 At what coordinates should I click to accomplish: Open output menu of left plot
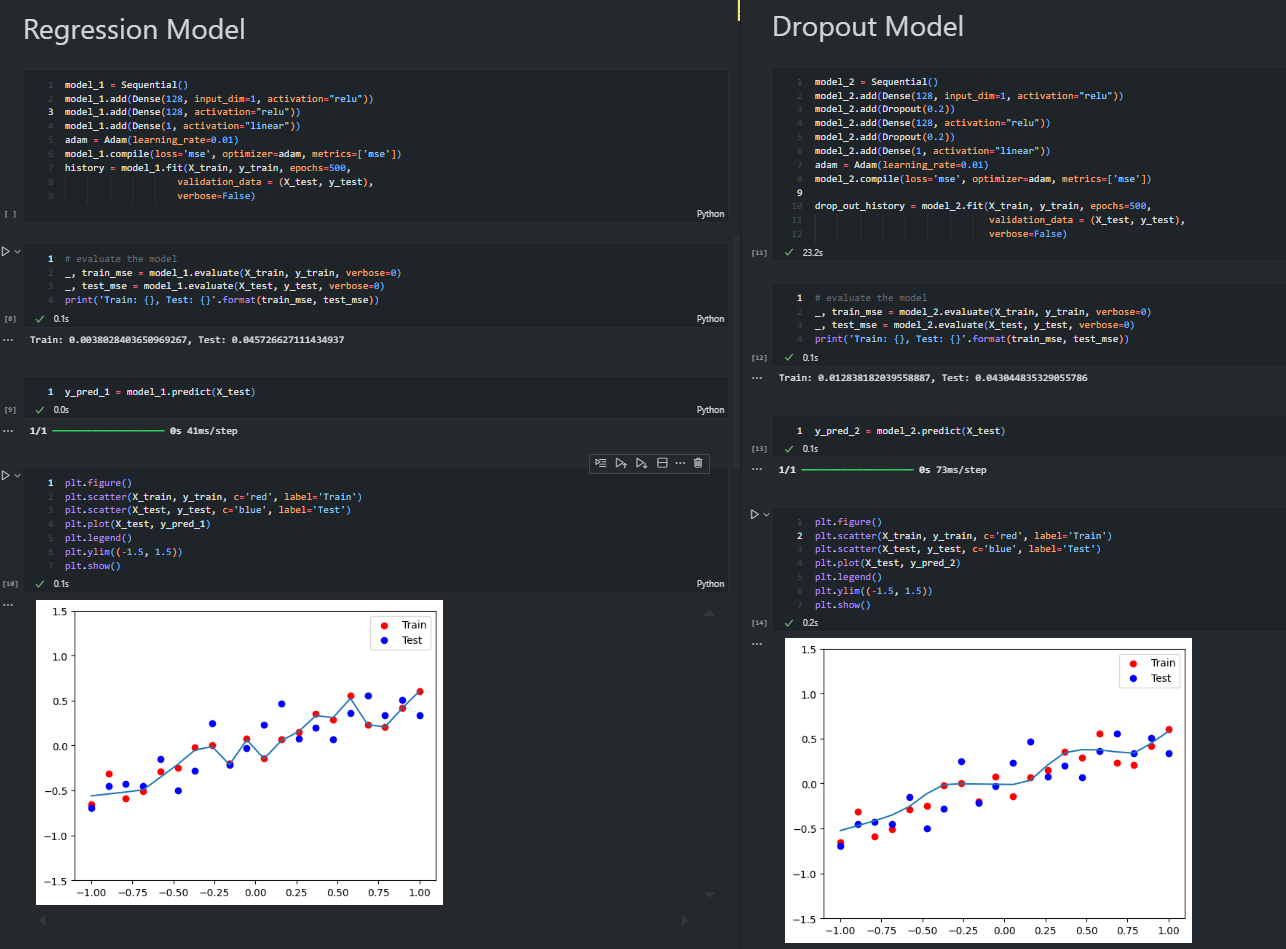click(8, 605)
